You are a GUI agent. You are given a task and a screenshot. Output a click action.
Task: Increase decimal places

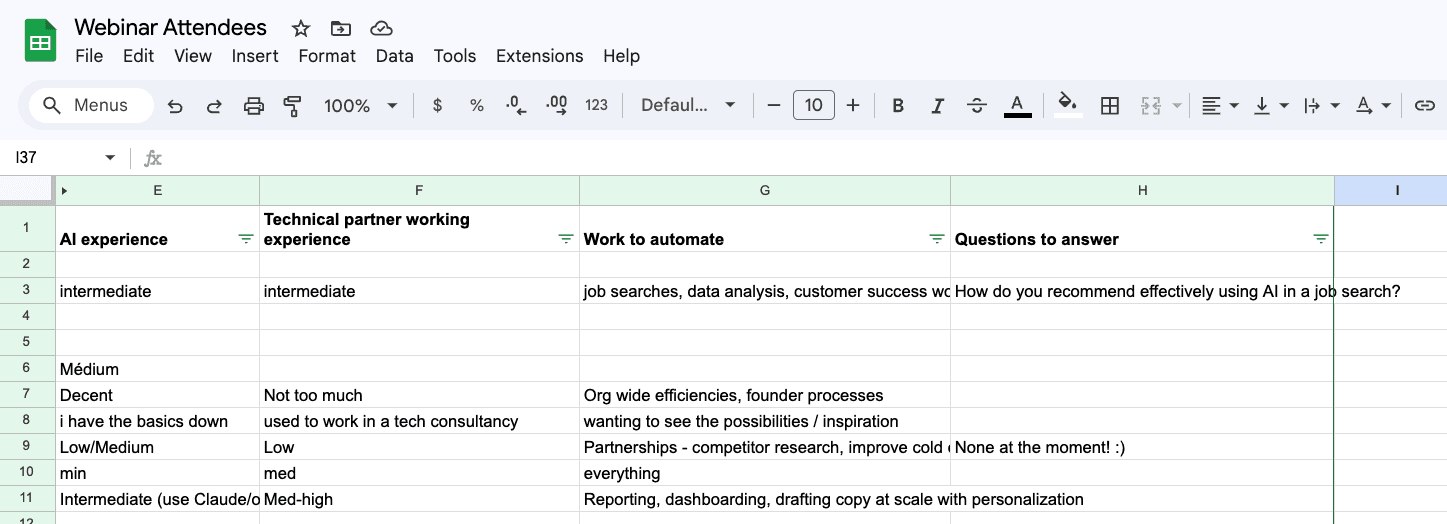557,106
